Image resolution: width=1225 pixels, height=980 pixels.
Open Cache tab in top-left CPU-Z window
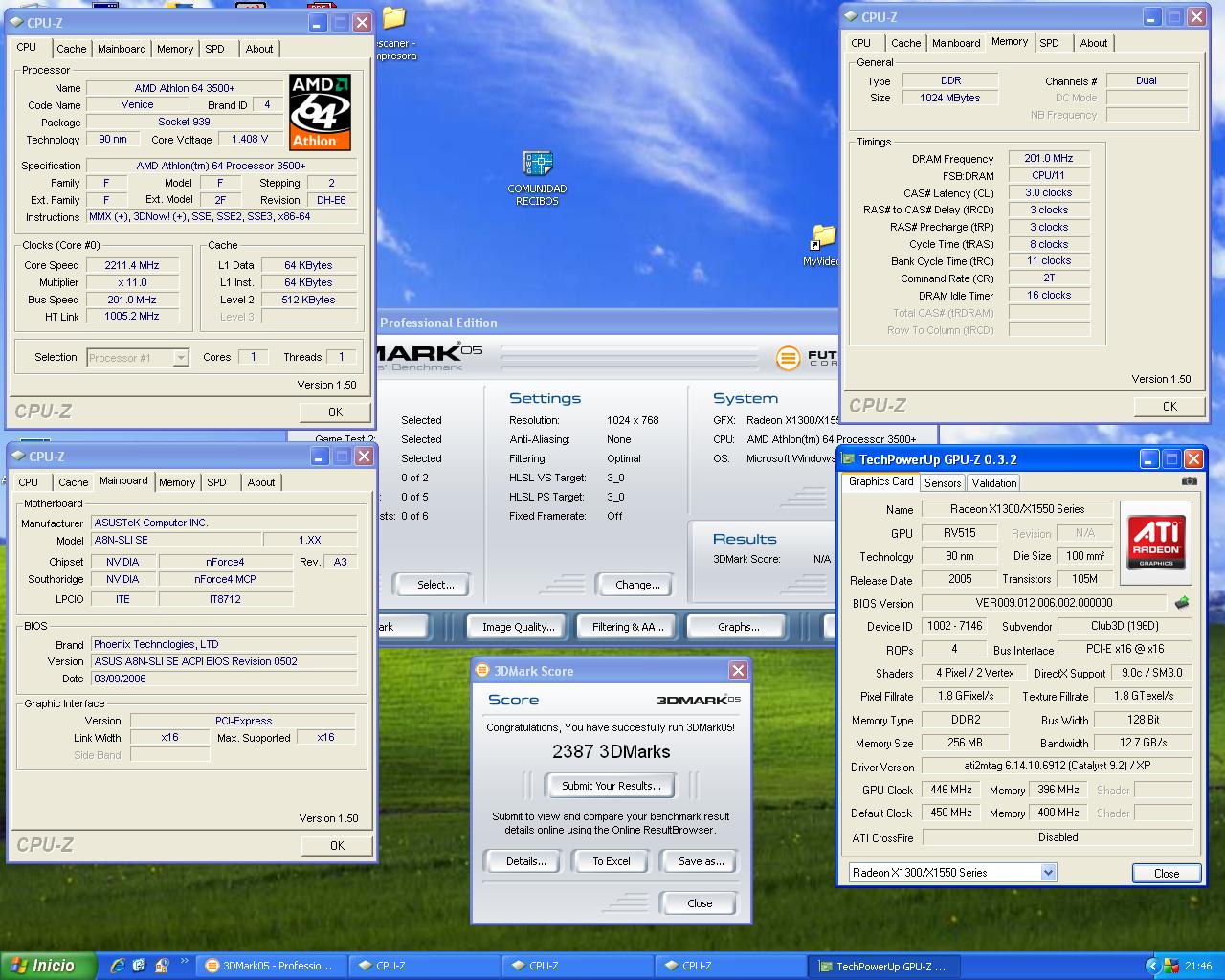click(72, 49)
